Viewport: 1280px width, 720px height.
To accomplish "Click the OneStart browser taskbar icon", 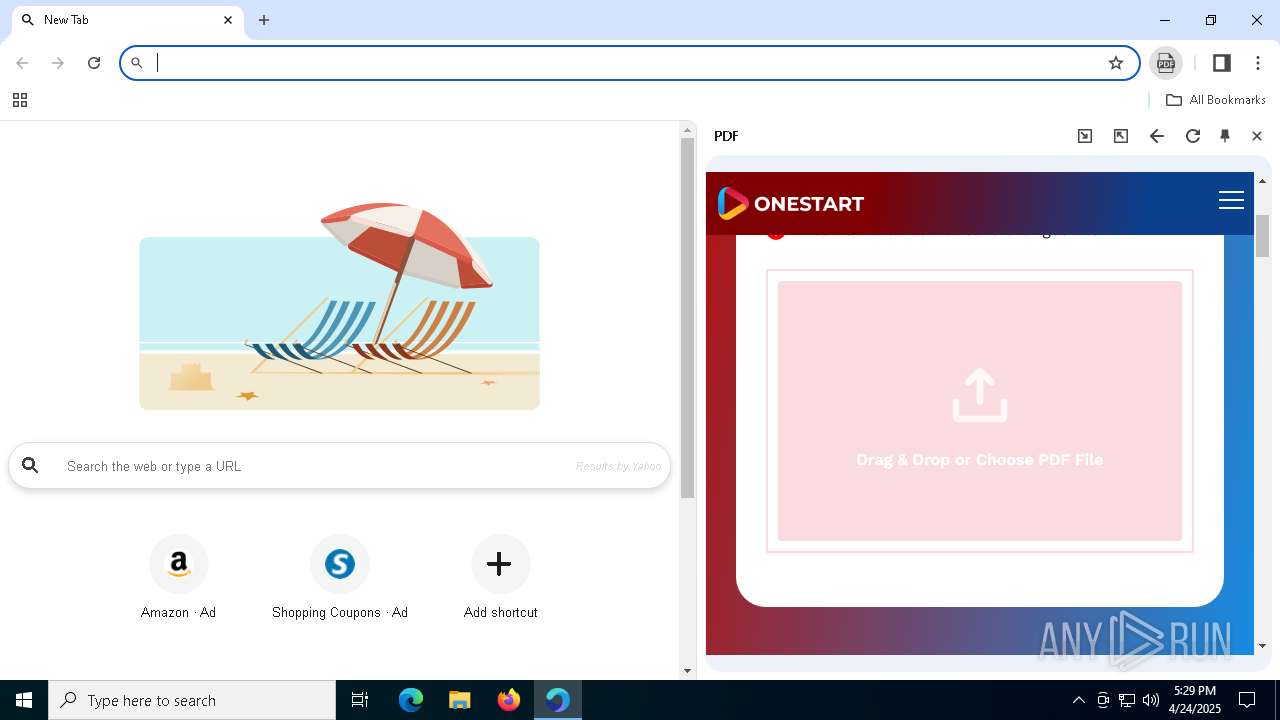I will [x=558, y=700].
